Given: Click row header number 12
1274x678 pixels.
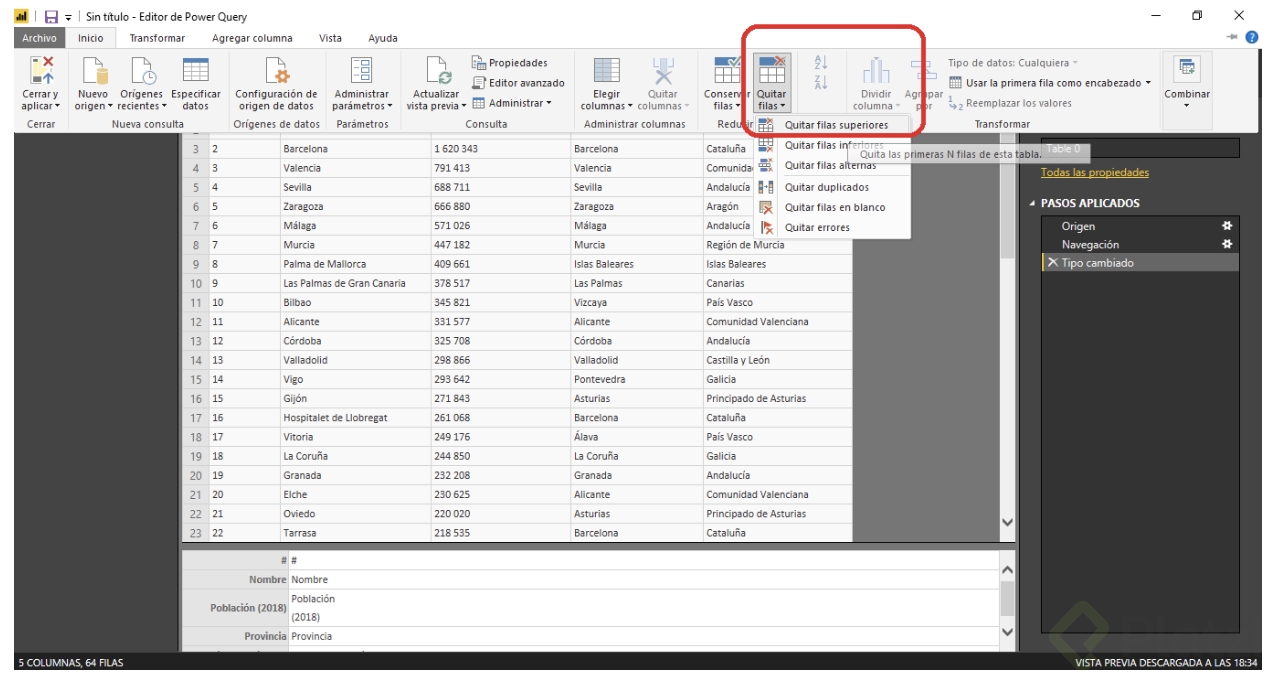Looking at the screenshot, I should pyautogui.click(x=195, y=322).
